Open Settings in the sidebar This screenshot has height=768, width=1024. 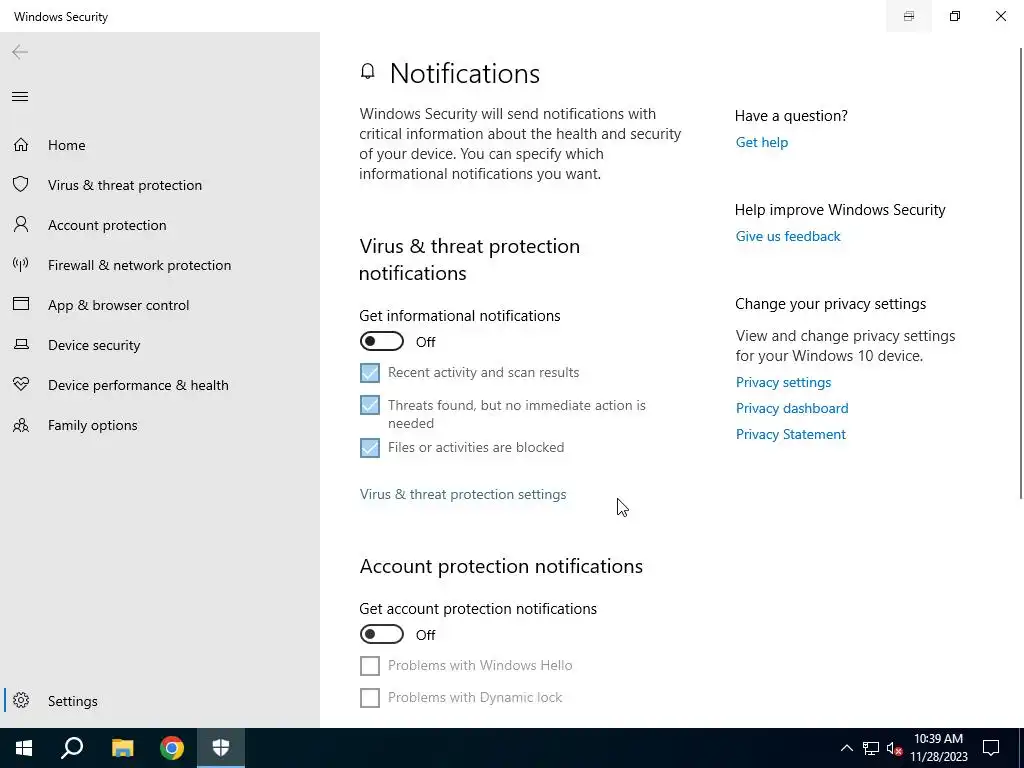[160, 701]
